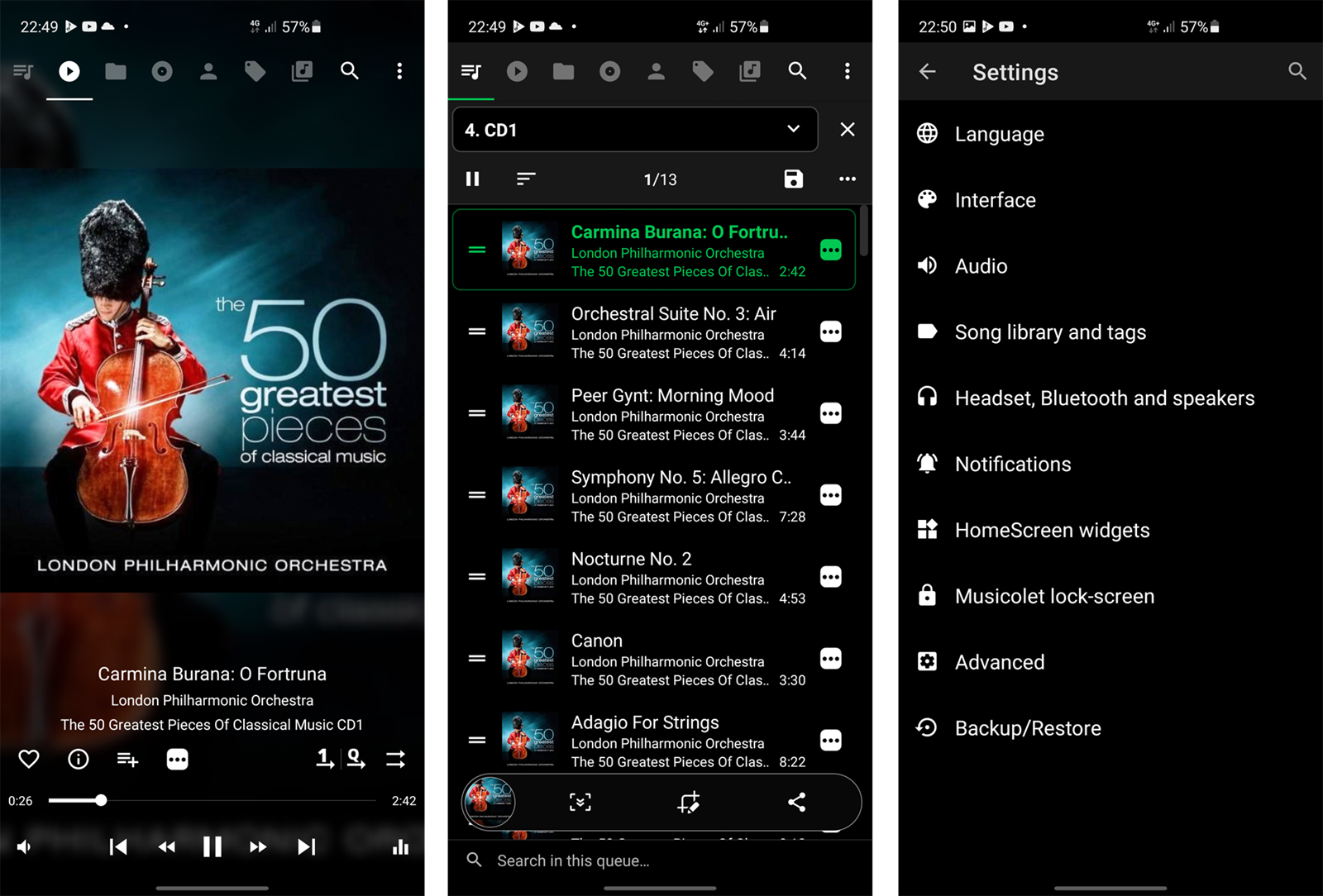Tap search icon in the queue screen's top bar
Screen dimensions: 1323x896
[797, 71]
